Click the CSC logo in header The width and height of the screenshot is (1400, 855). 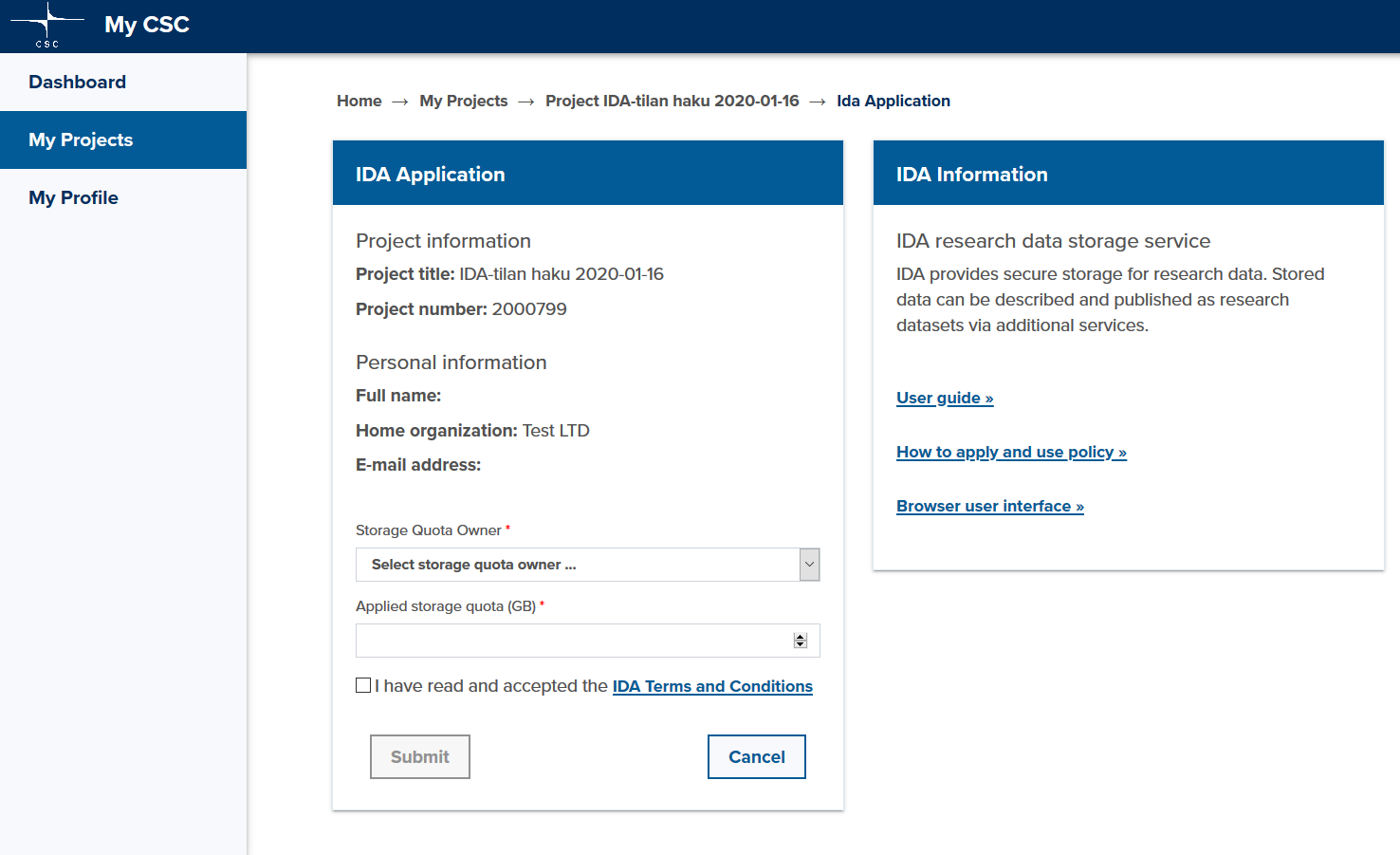pos(47,26)
